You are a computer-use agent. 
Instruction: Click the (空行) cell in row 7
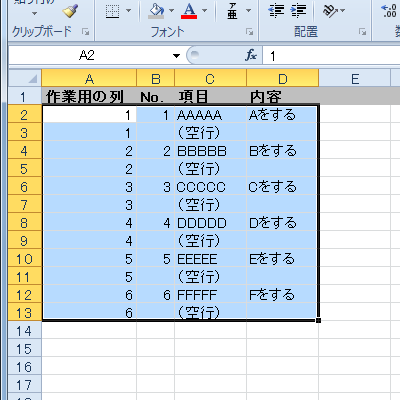click(210, 205)
